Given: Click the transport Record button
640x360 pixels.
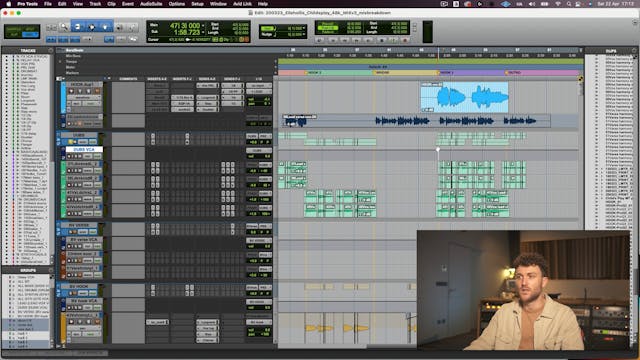Looking at the screenshot, I should [405, 40].
